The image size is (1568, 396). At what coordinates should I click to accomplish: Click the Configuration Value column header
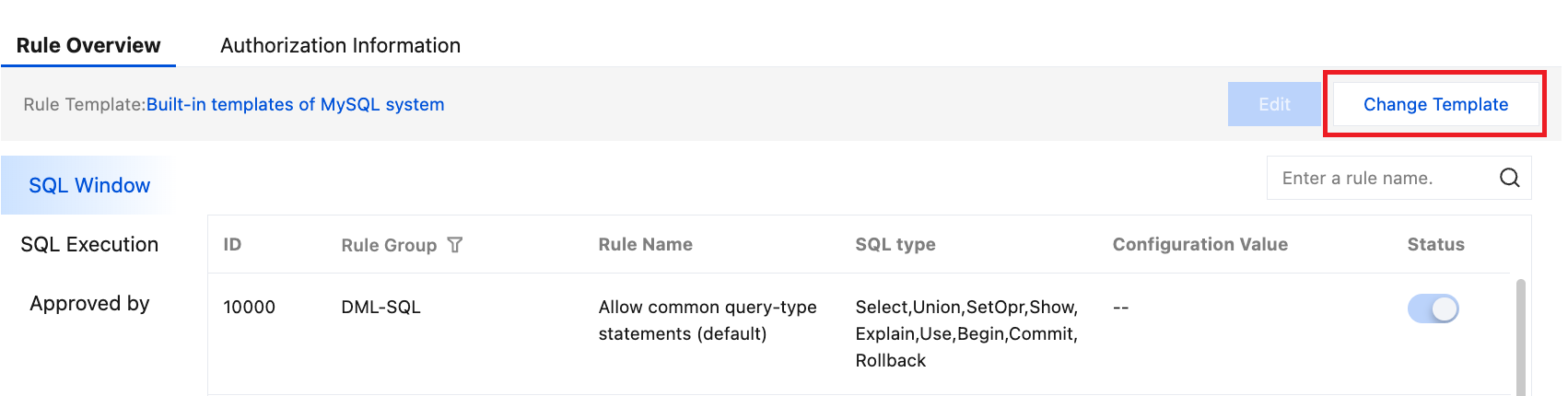click(x=1199, y=244)
